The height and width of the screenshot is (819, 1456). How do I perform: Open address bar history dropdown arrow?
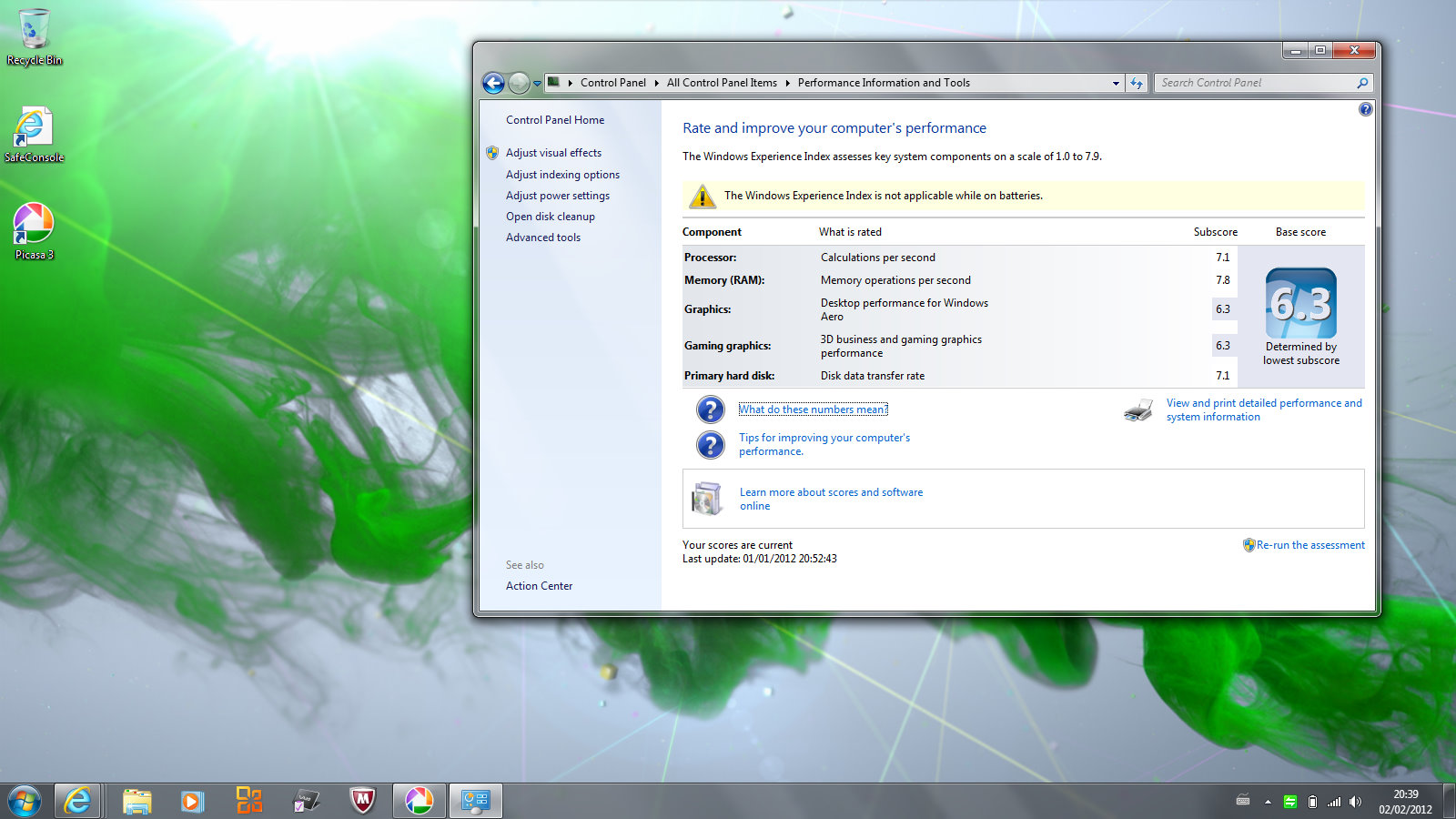[x=1116, y=83]
